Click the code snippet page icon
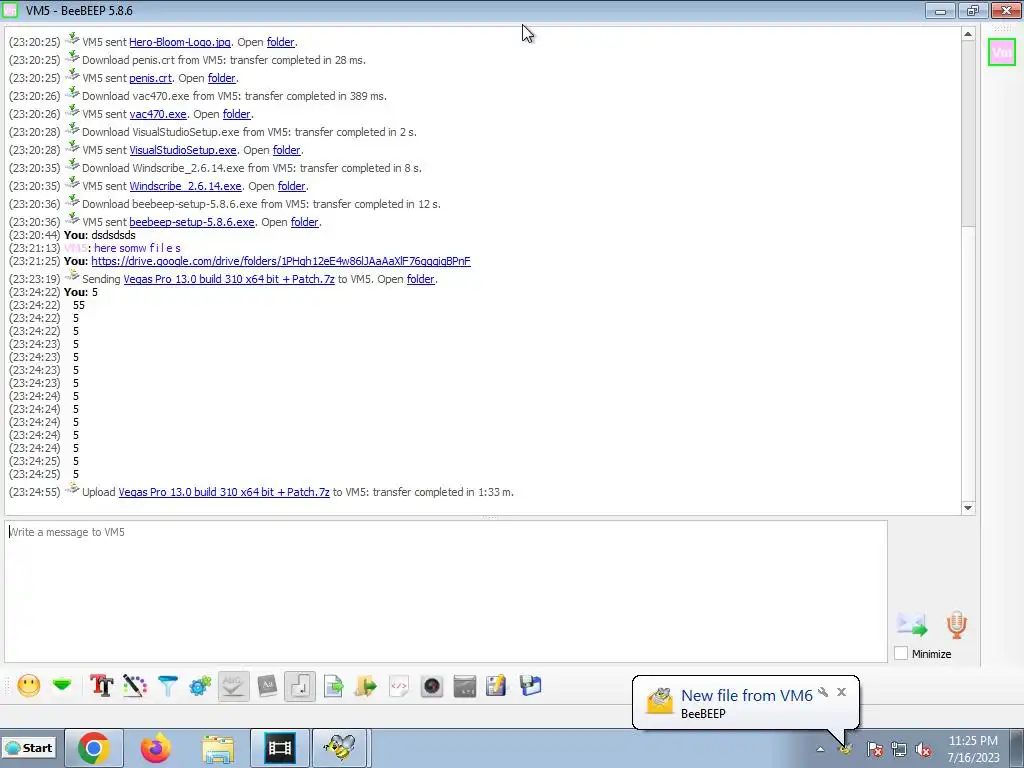The image size is (1024, 768). [x=399, y=686]
